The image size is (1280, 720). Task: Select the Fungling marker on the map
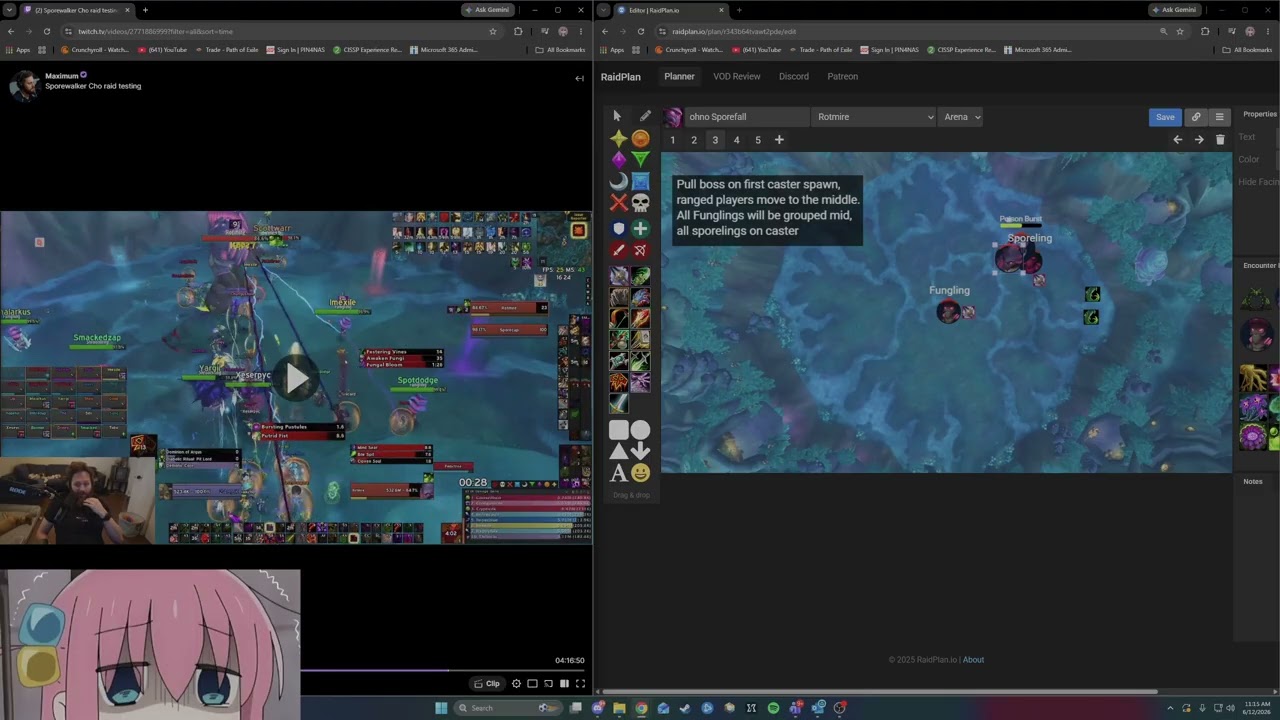click(x=948, y=311)
